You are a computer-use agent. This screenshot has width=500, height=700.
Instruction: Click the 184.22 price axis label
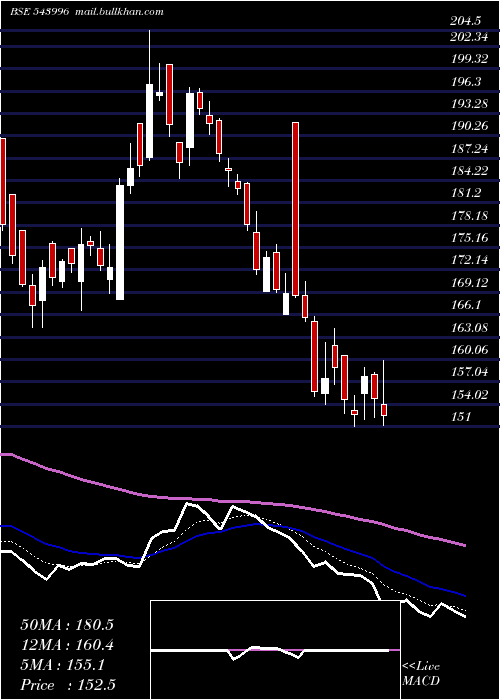coord(468,171)
